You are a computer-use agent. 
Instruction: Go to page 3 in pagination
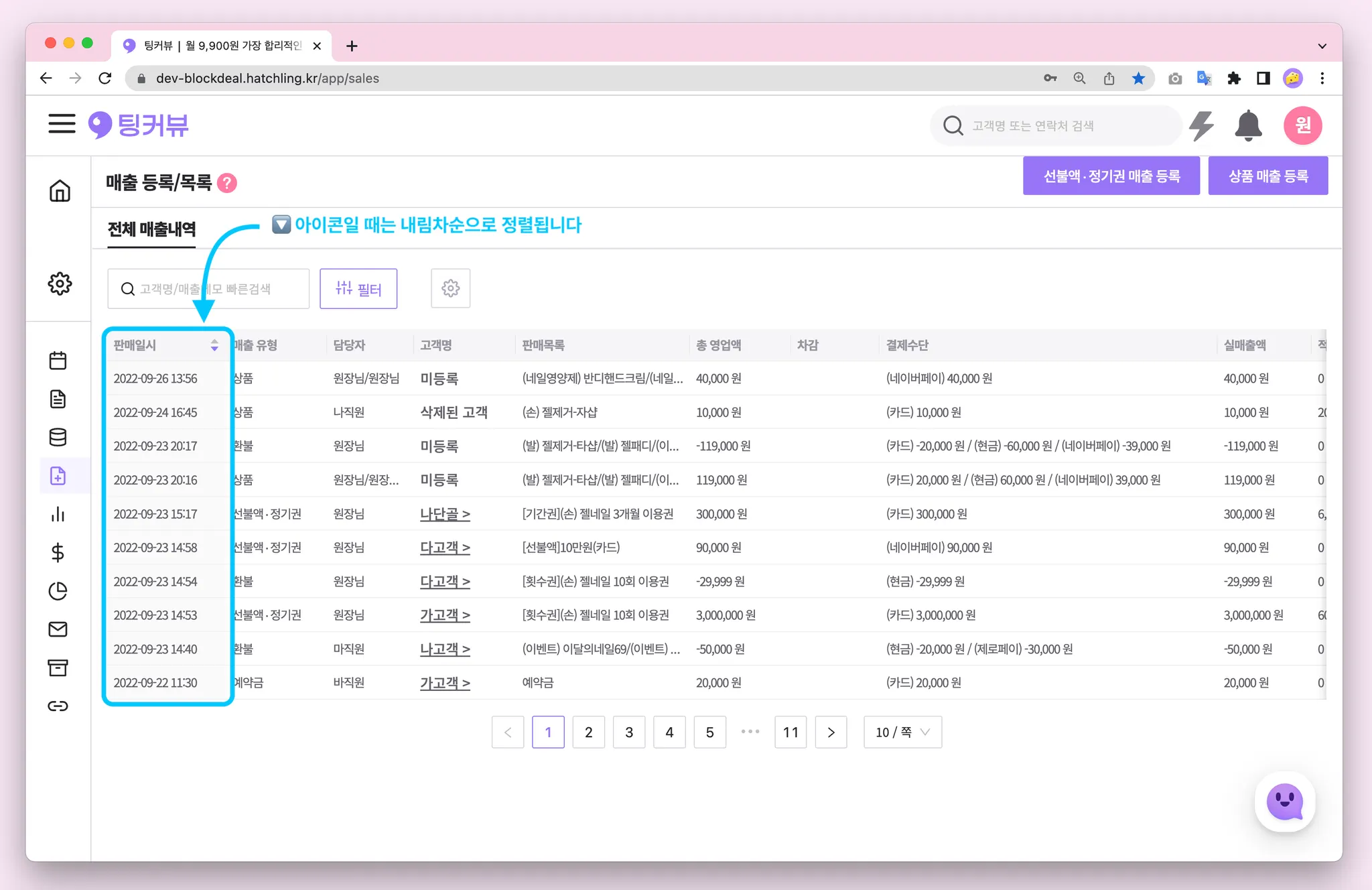coord(629,732)
